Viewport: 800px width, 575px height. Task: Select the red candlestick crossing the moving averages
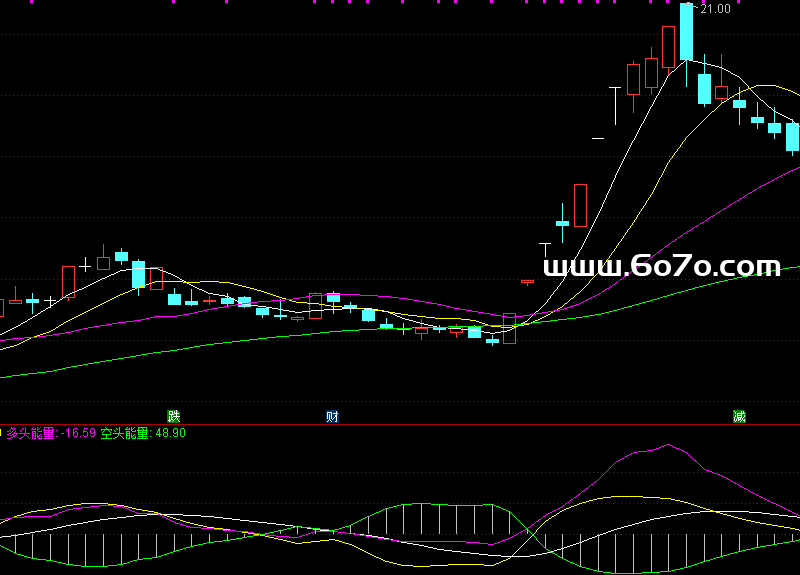tap(509, 329)
